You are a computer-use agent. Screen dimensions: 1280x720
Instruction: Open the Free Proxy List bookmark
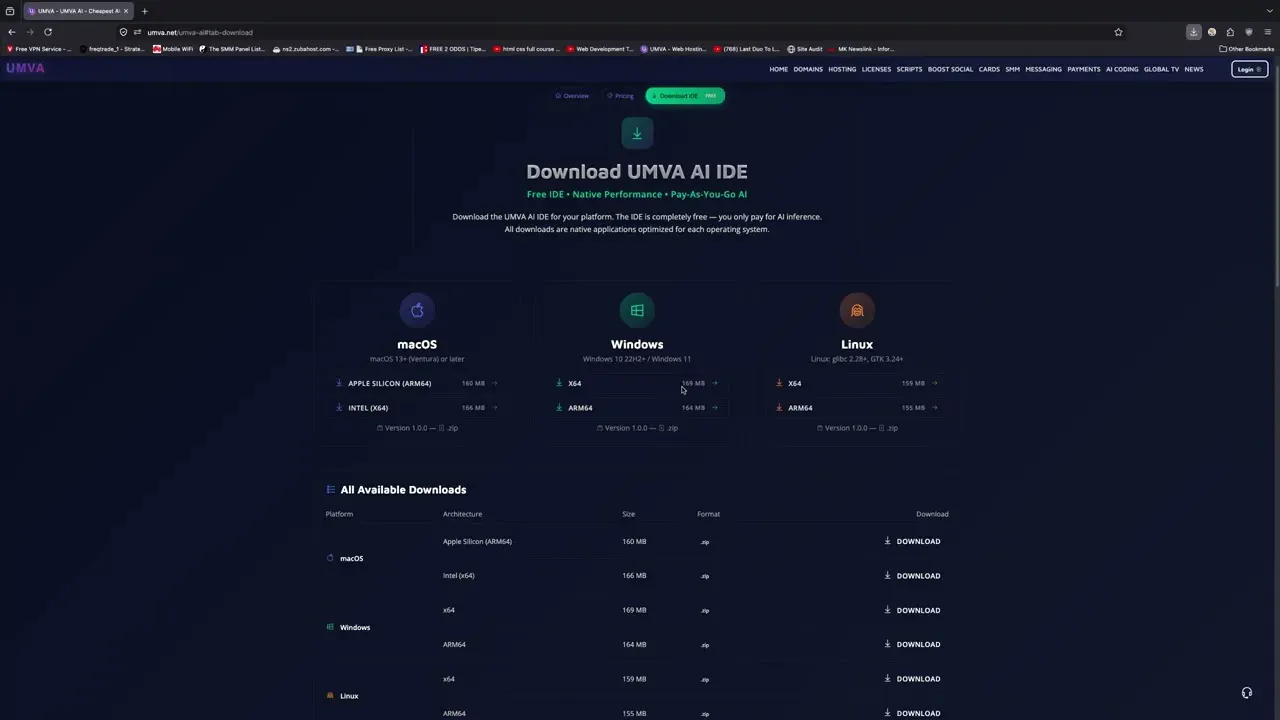[379, 49]
